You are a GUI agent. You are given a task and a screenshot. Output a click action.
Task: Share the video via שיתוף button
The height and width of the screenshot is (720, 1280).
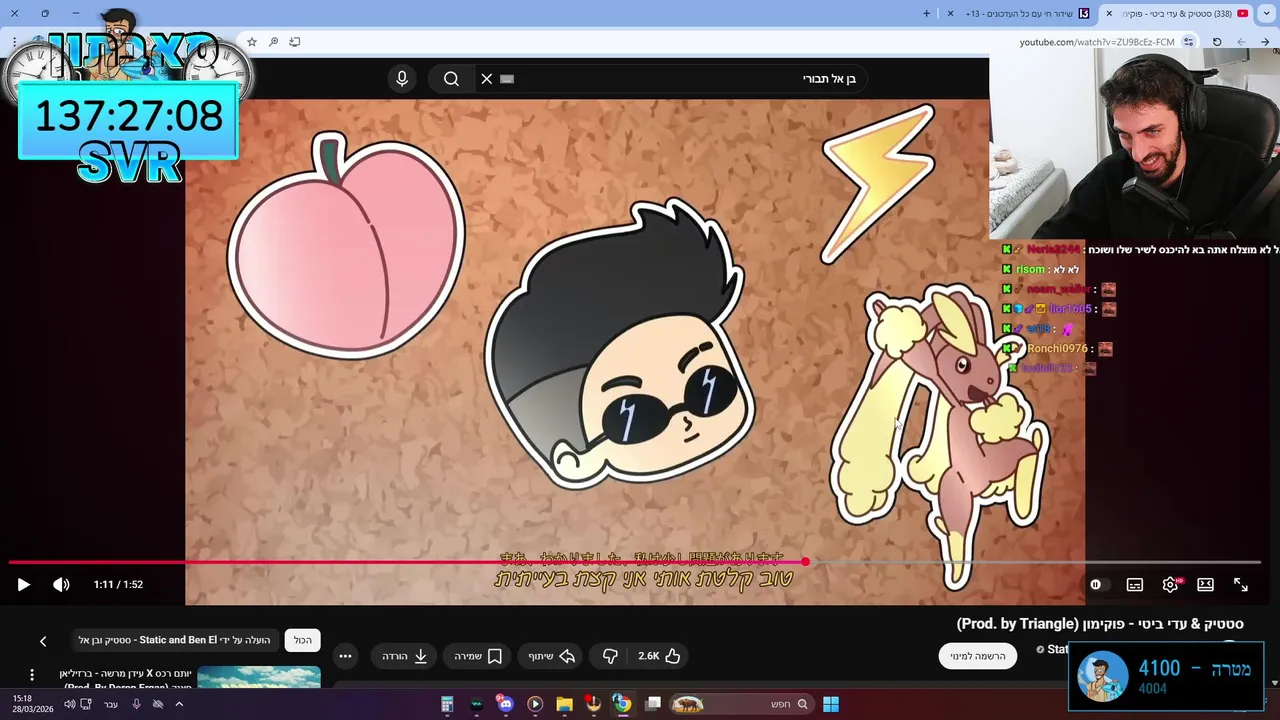click(552, 656)
